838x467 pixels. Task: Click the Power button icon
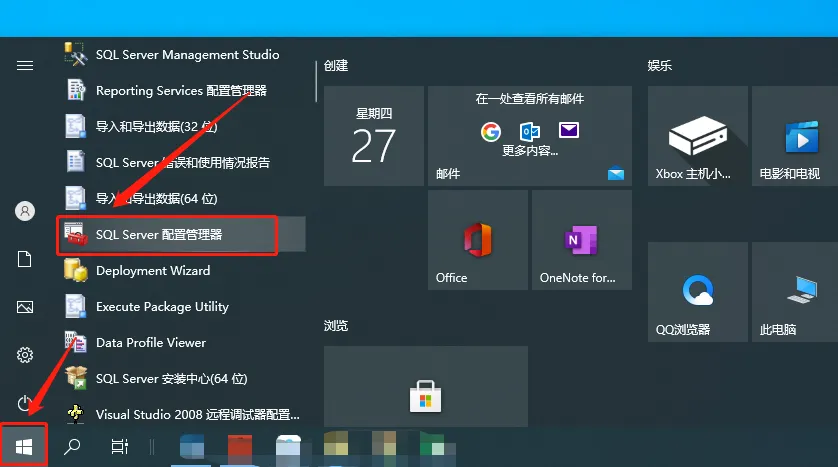(25, 403)
